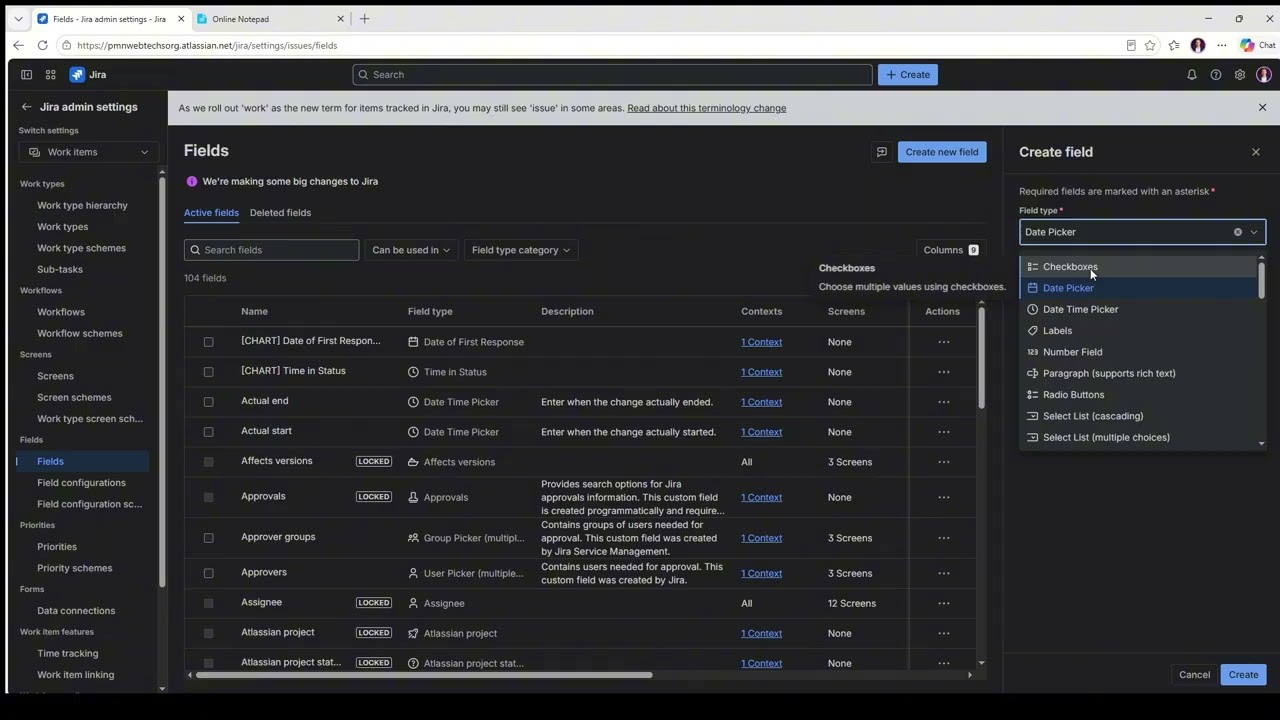The height and width of the screenshot is (720, 1280).
Task: Choose Labels field type option
Action: point(1140,331)
